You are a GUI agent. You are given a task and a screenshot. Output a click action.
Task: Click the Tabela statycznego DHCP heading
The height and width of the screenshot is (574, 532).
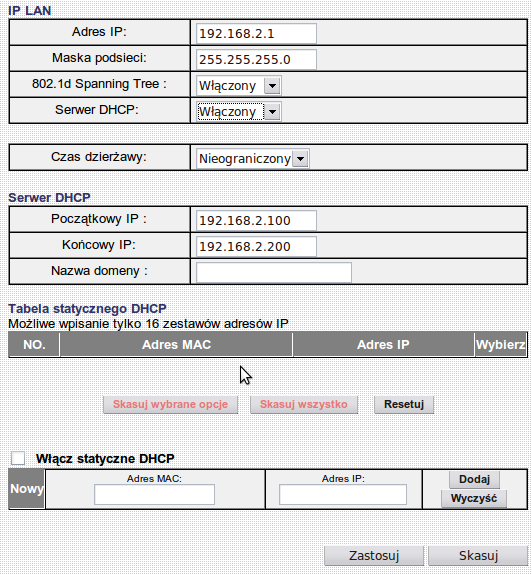pos(88,309)
